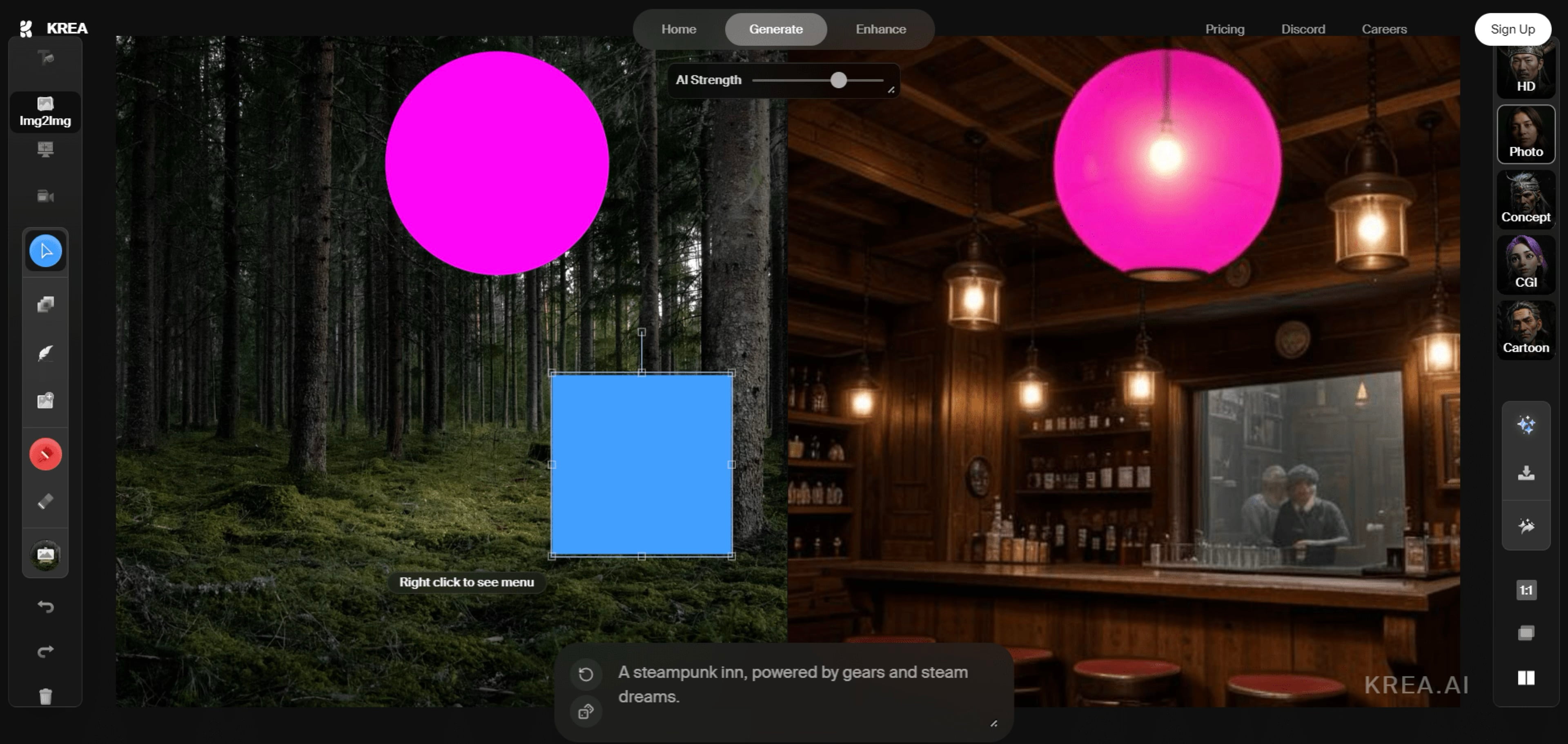Click the add image icon
The image size is (1568, 744).
pos(46,401)
